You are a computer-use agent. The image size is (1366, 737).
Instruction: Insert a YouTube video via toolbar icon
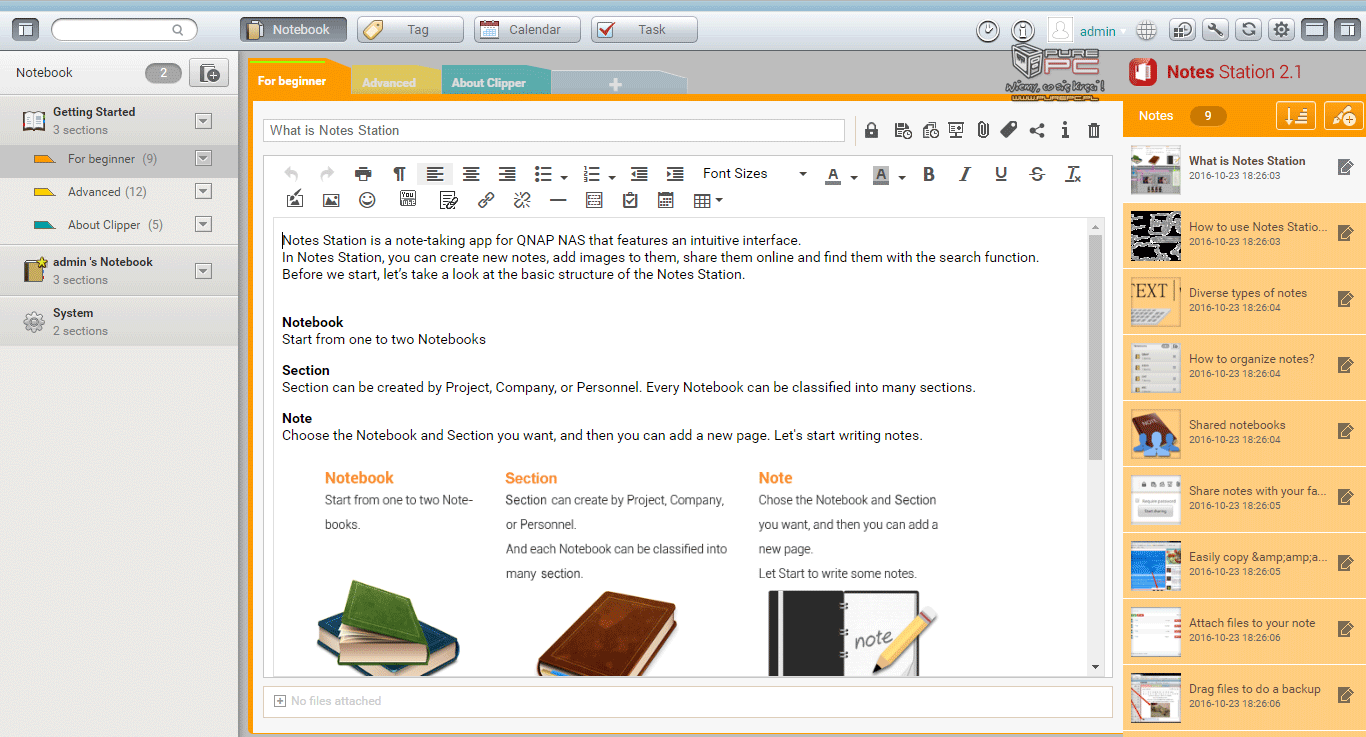pos(408,200)
